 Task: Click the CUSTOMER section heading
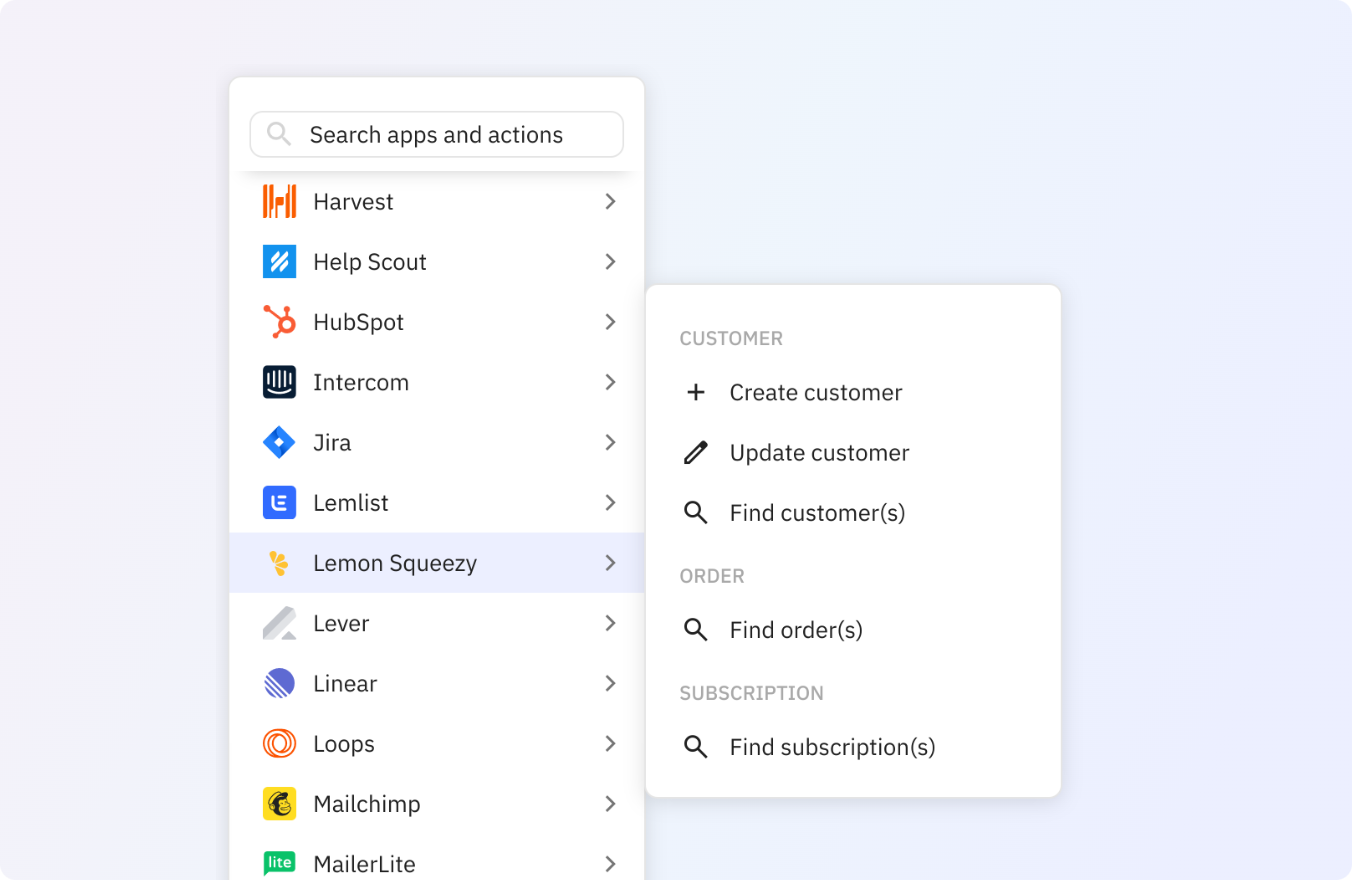pos(731,339)
